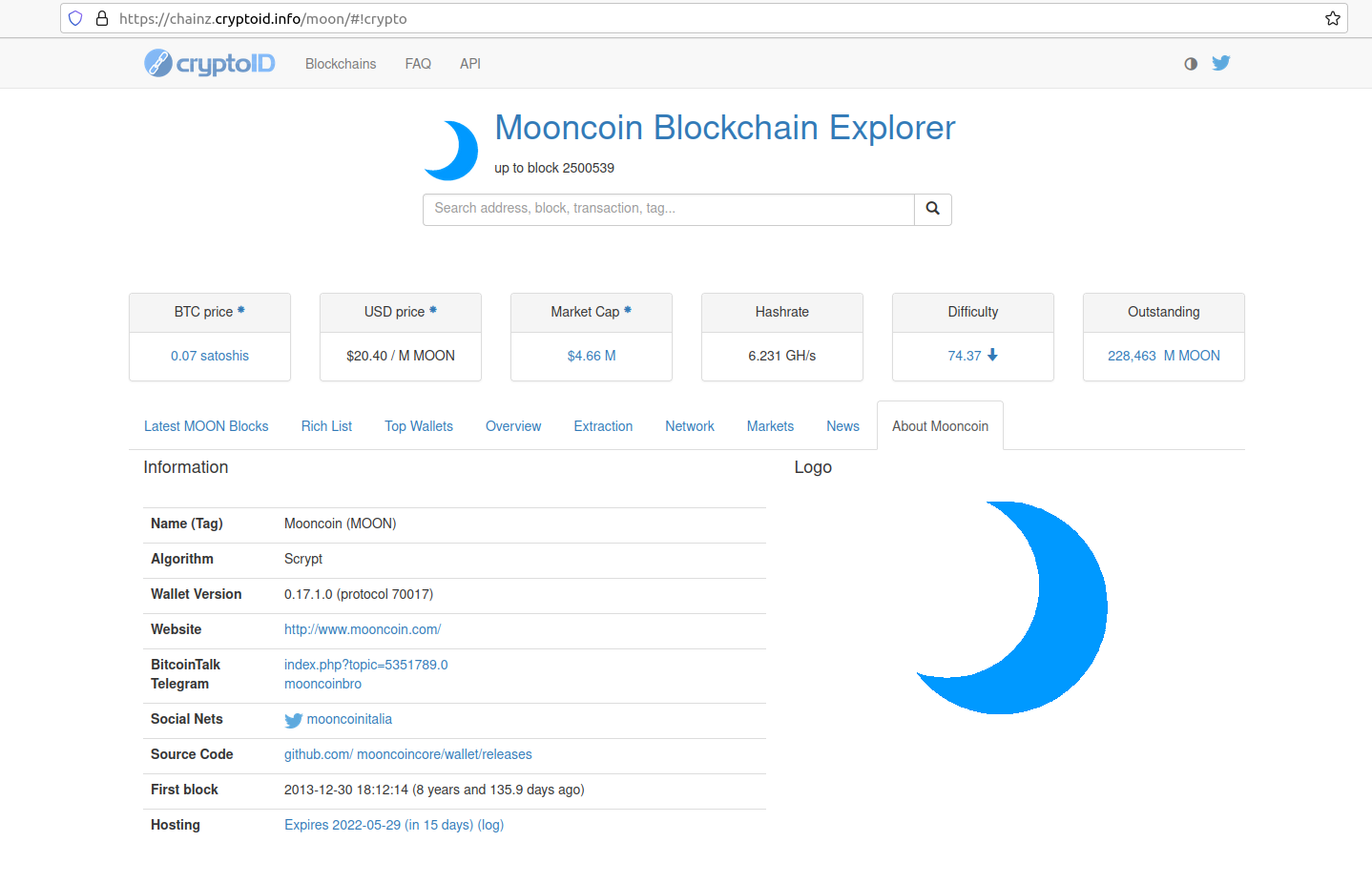The width and height of the screenshot is (1372, 883).
Task: Click the 0.17.1.0 (protocol 70017) value
Action: [x=359, y=594]
